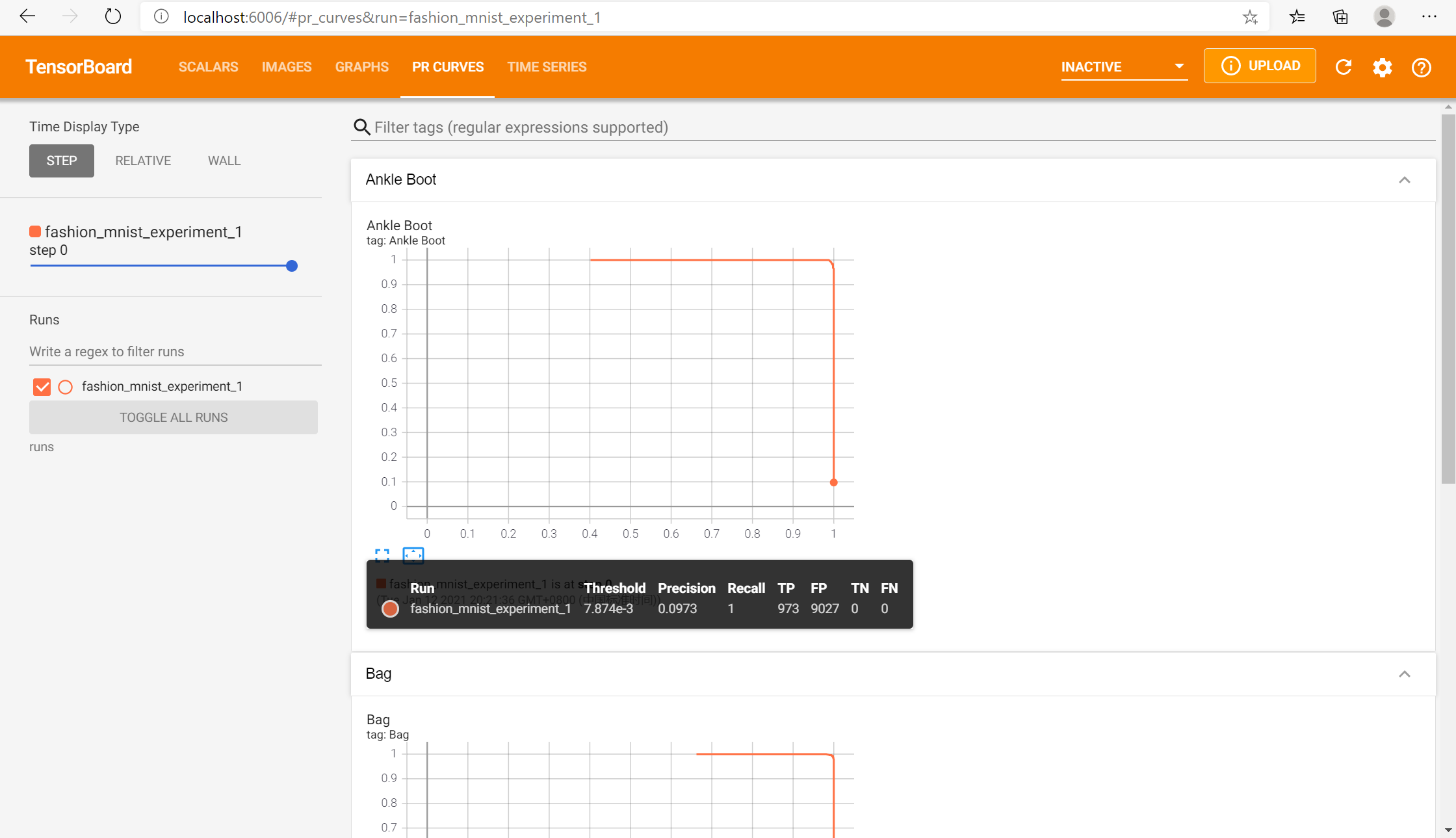Select only fashion_mnist_experiment_1 via radio circle
The width and height of the screenshot is (1456, 838).
(66, 387)
